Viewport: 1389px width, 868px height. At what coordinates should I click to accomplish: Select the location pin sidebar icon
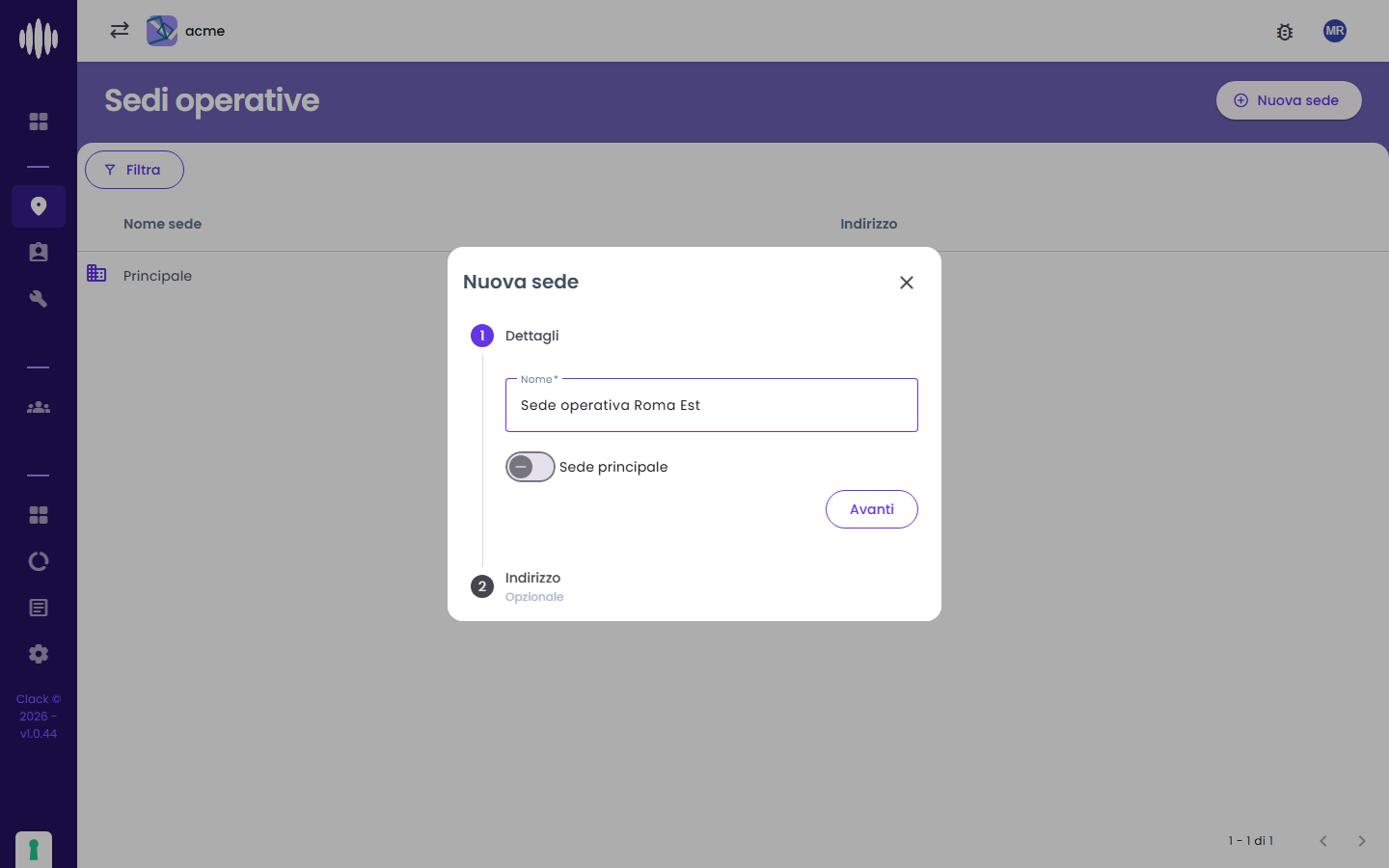click(39, 206)
